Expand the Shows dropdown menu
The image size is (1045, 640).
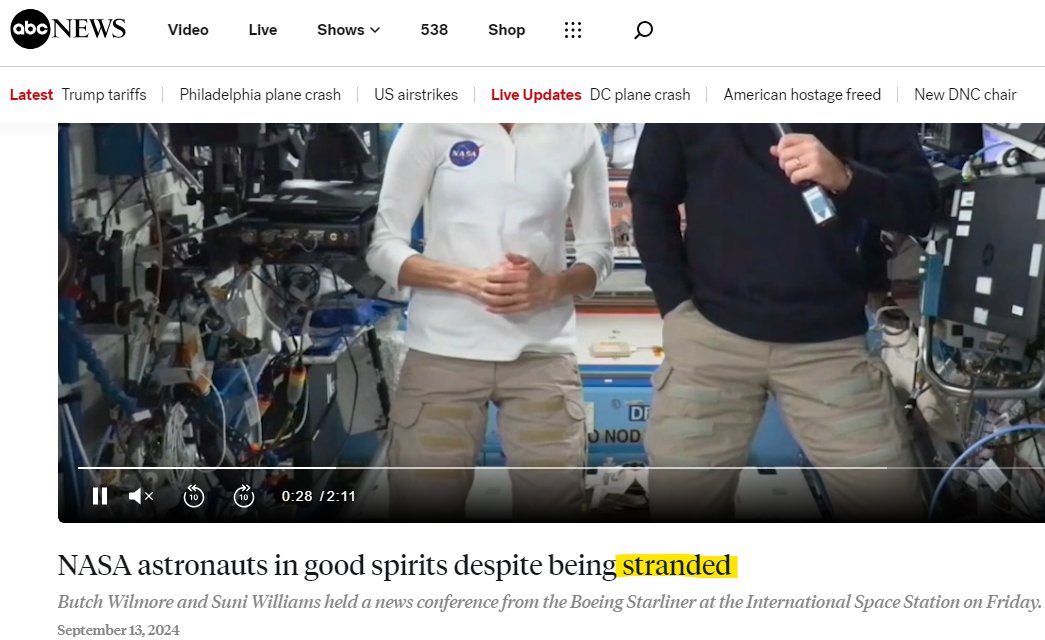[x=349, y=30]
